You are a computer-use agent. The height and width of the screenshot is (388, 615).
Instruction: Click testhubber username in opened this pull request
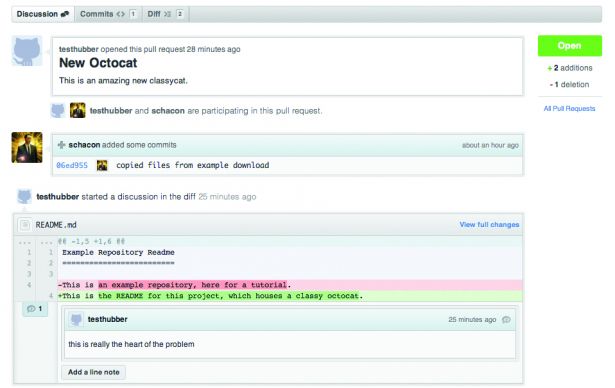78,49
